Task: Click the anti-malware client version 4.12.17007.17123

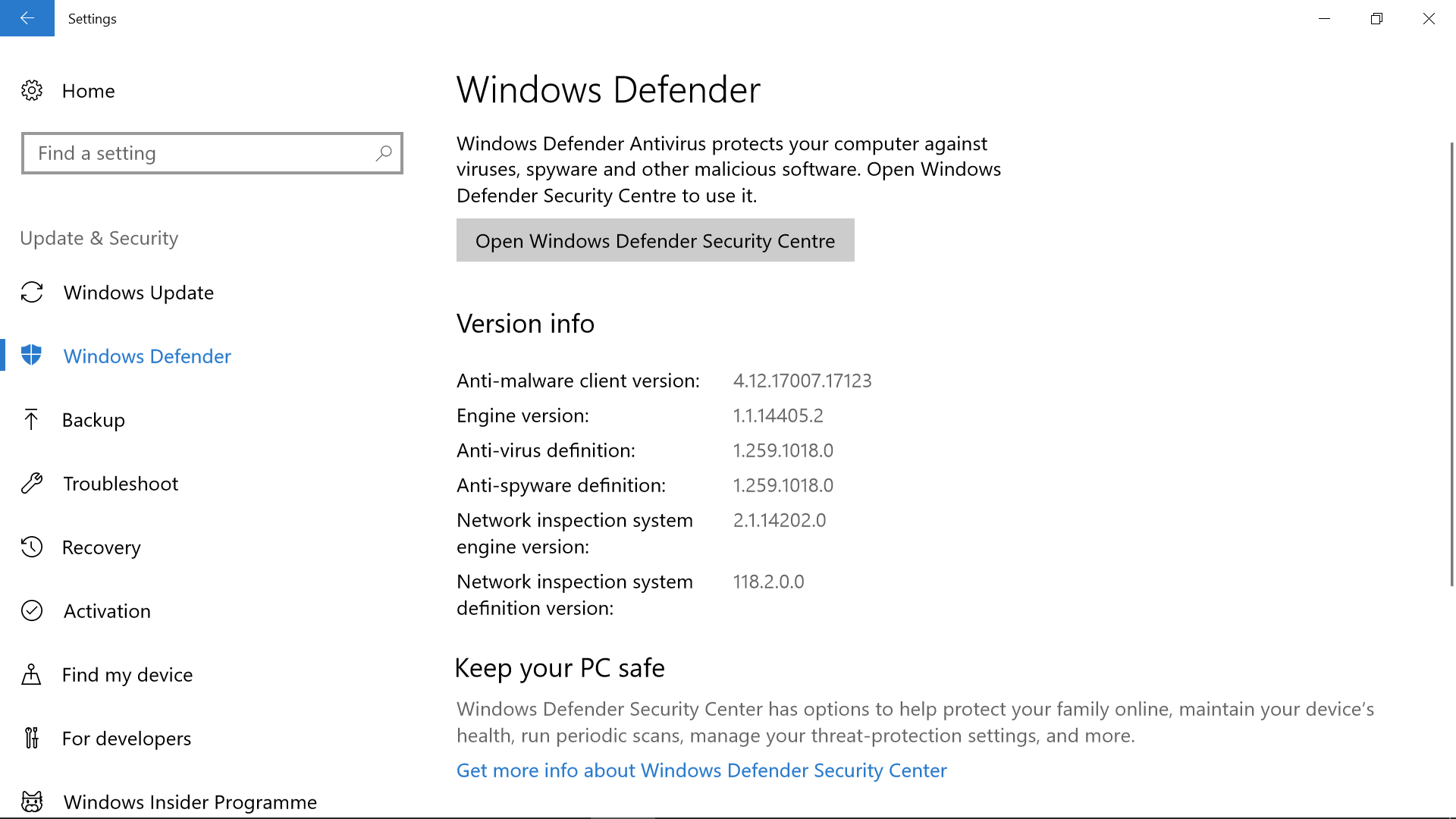Action: pyautogui.click(x=802, y=381)
